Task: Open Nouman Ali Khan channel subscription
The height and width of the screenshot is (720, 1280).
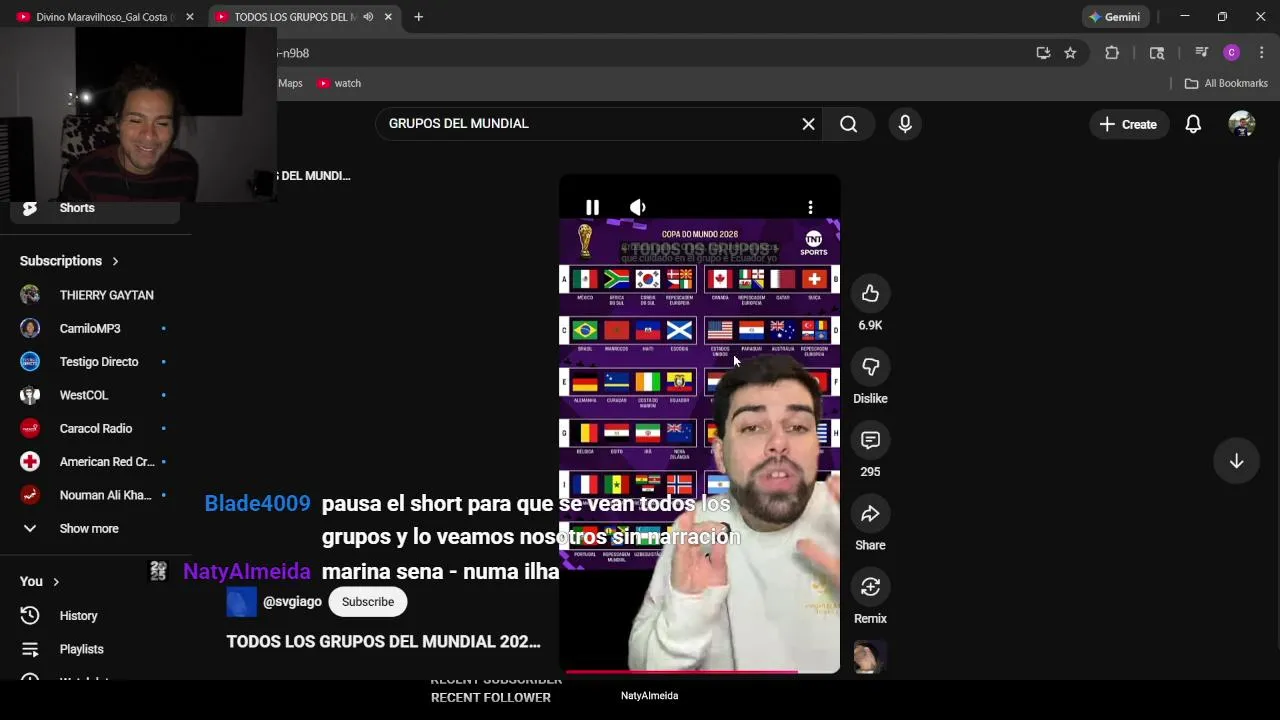Action: 95,495
